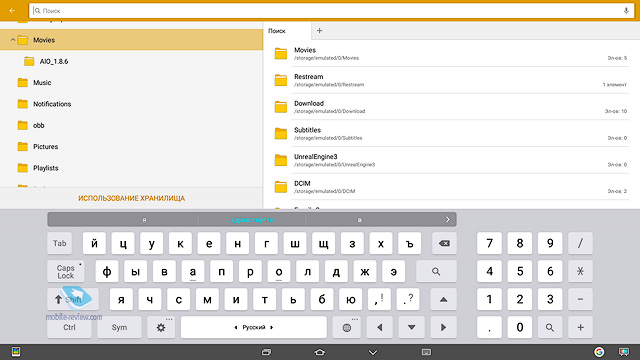The image size is (640, 360).
Task: Tap the numpad slash key
Action: point(580,243)
